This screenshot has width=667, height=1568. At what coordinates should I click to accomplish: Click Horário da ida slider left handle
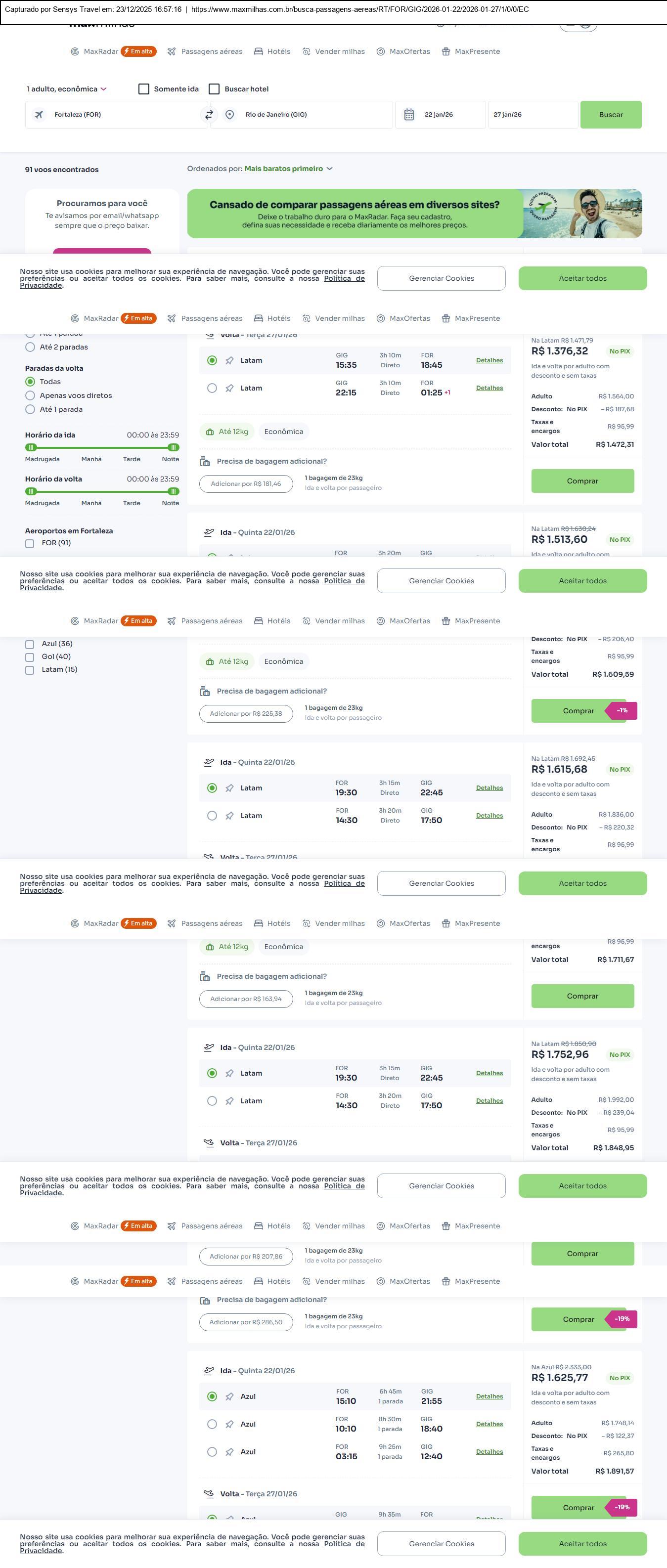[x=31, y=447]
